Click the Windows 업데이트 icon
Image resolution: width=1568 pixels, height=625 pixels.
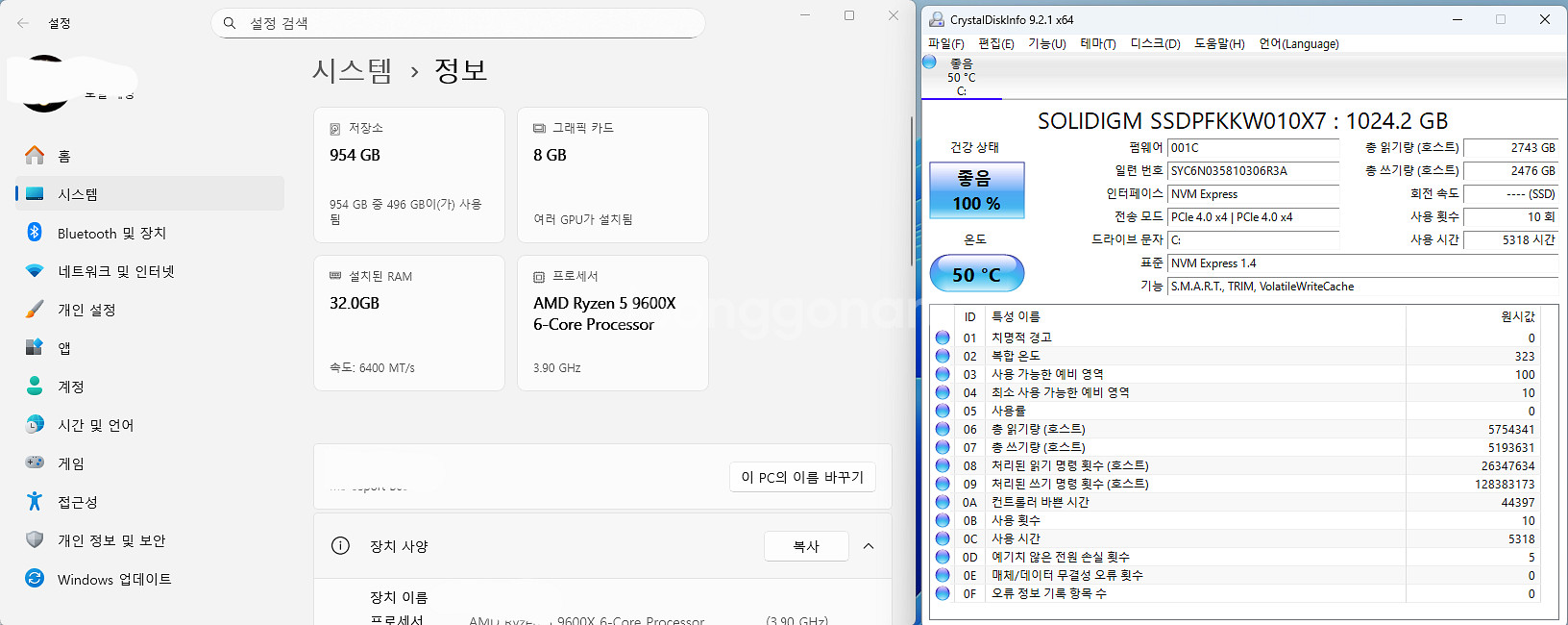click(x=35, y=578)
